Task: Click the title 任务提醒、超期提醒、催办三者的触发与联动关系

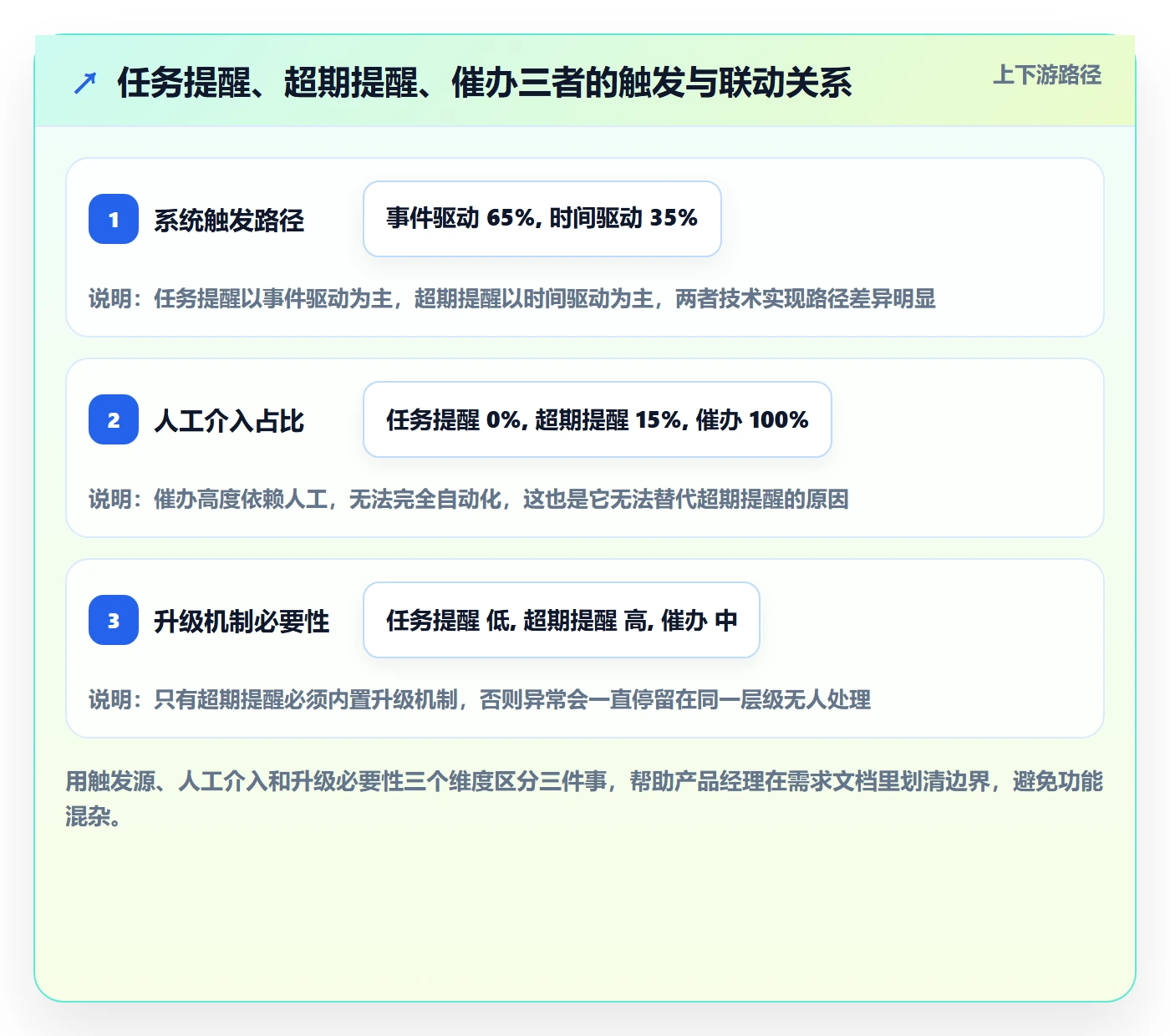Action: click(485, 83)
